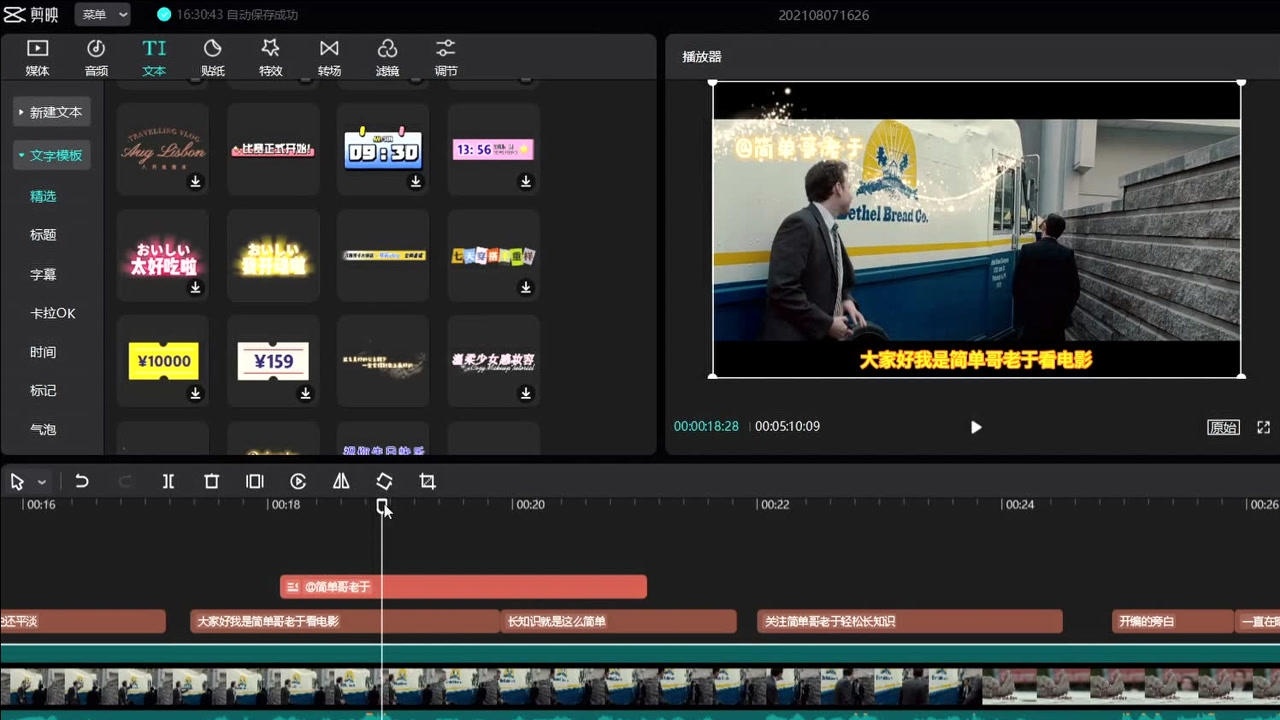The width and height of the screenshot is (1280, 720).
Task: Select subtitle clip 开编的旁白
Action: [x=1173, y=622]
